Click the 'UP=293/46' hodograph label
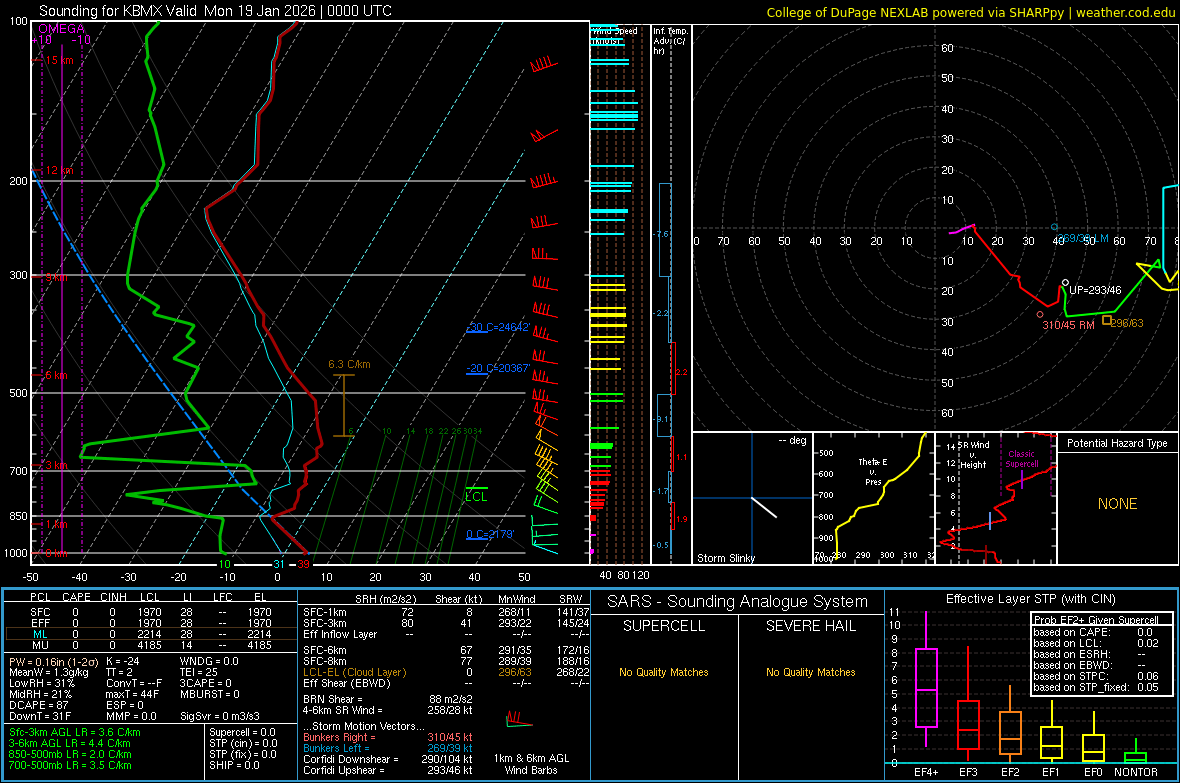1180x783 pixels. (1095, 290)
